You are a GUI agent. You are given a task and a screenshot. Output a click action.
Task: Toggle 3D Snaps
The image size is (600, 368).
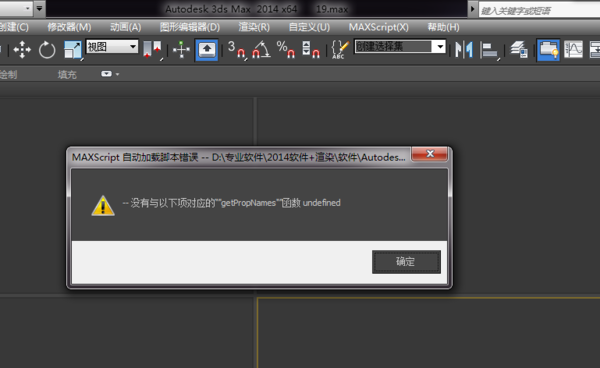[x=236, y=50]
